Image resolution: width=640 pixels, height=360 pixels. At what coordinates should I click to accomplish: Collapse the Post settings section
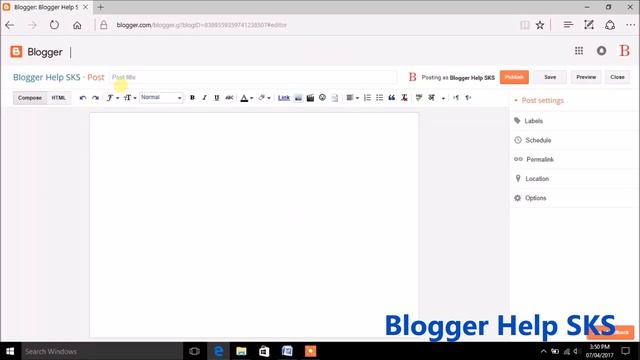tap(539, 100)
